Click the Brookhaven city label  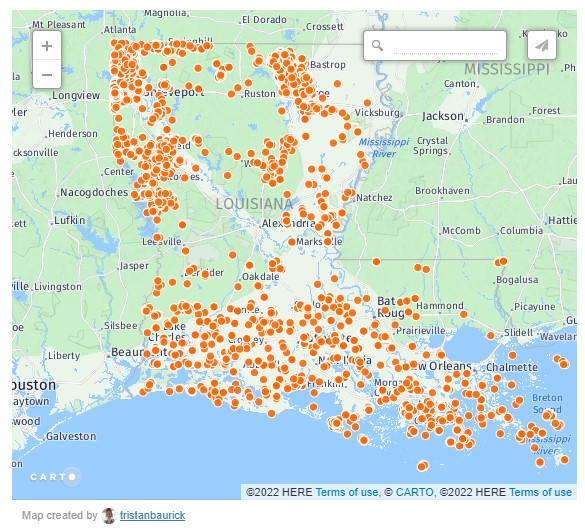(442, 191)
